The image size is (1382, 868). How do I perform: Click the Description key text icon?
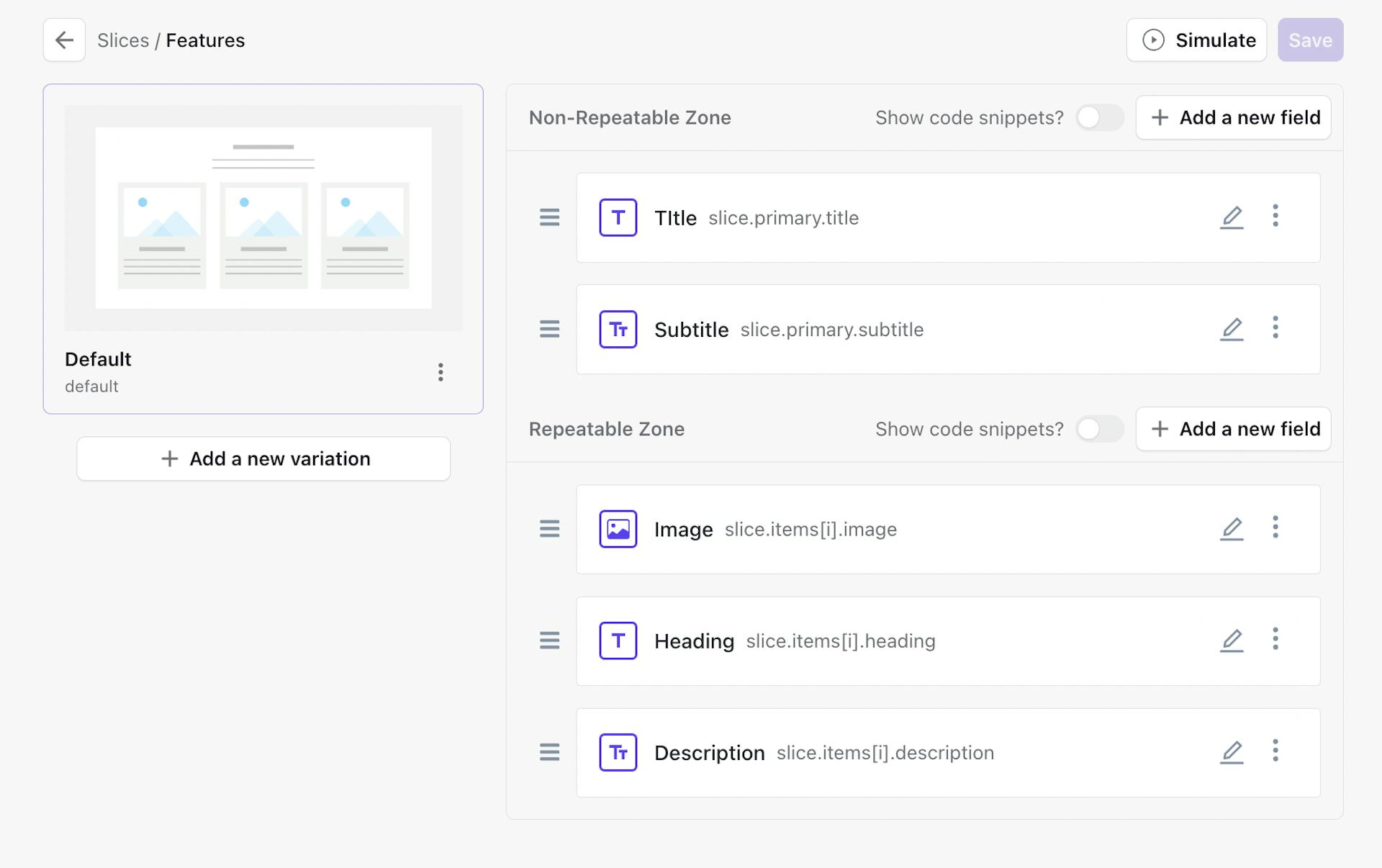pos(618,752)
